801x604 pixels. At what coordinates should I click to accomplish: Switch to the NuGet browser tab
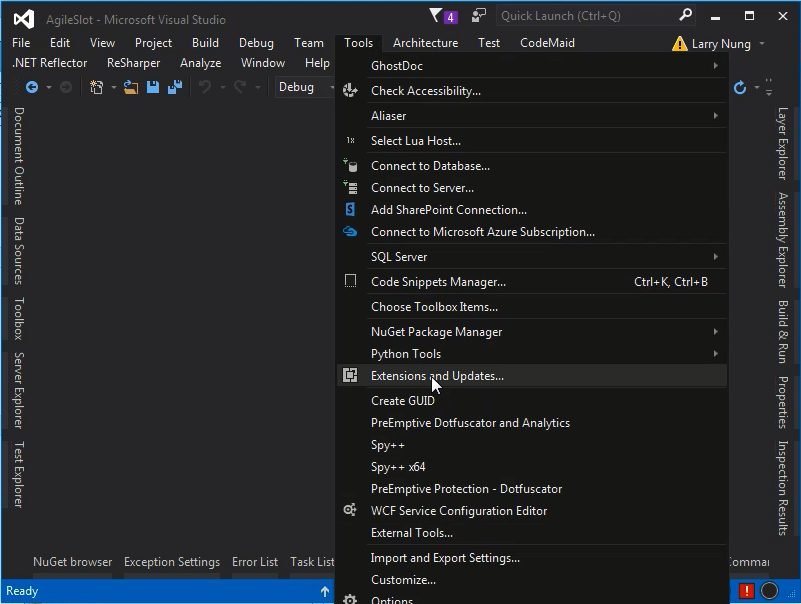tap(73, 562)
